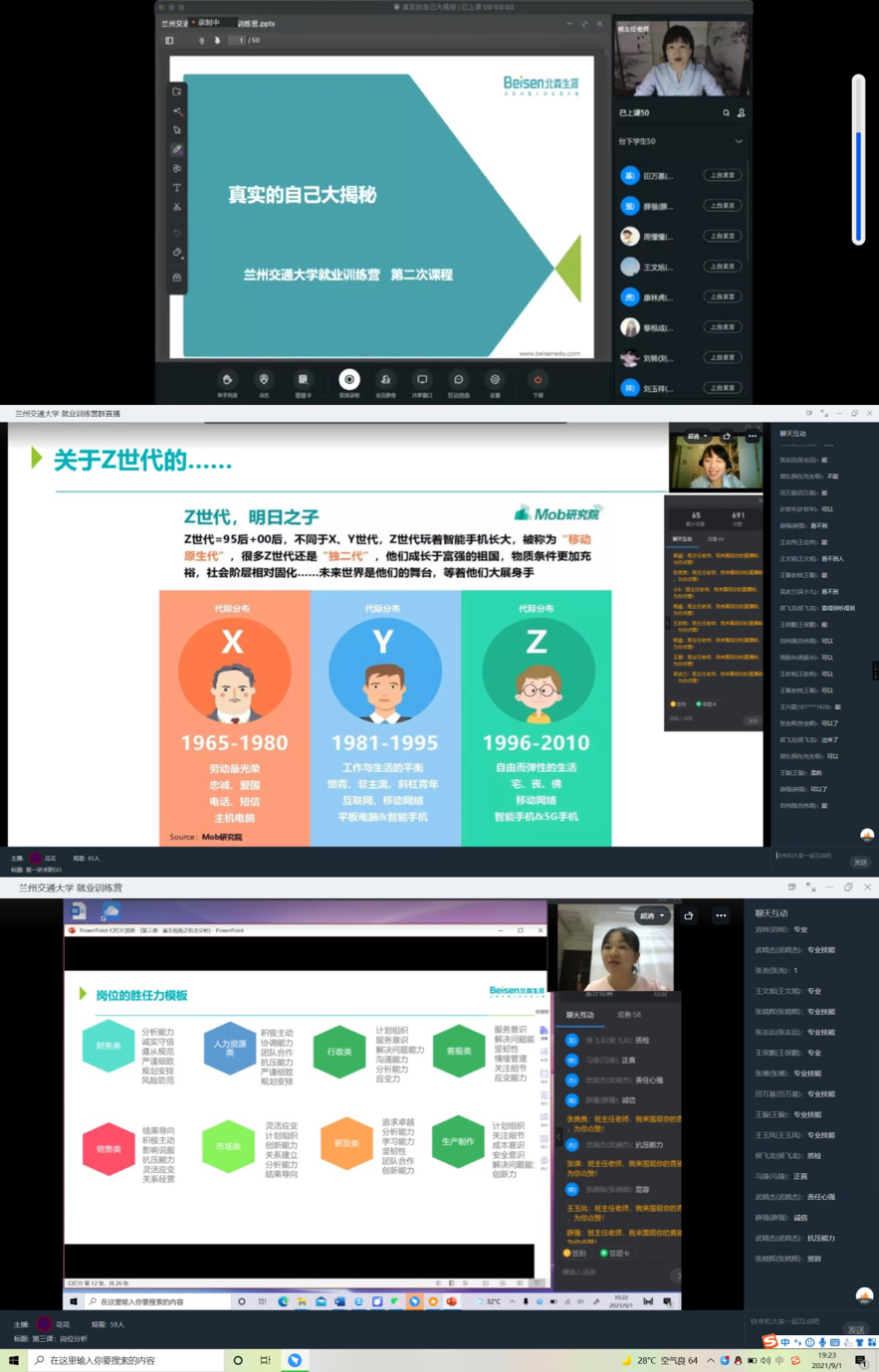
Task: Select the 签到 option above message box
Action: (x=574, y=1254)
